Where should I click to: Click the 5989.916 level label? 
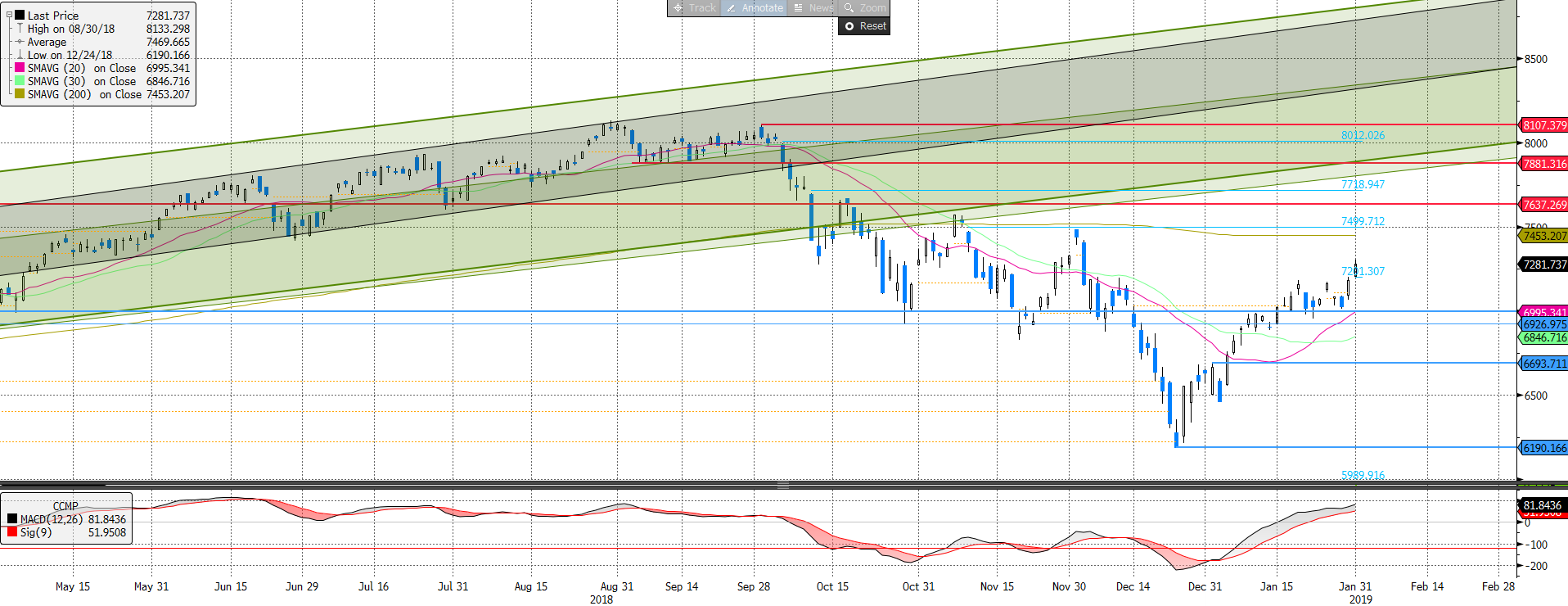point(1363,475)
